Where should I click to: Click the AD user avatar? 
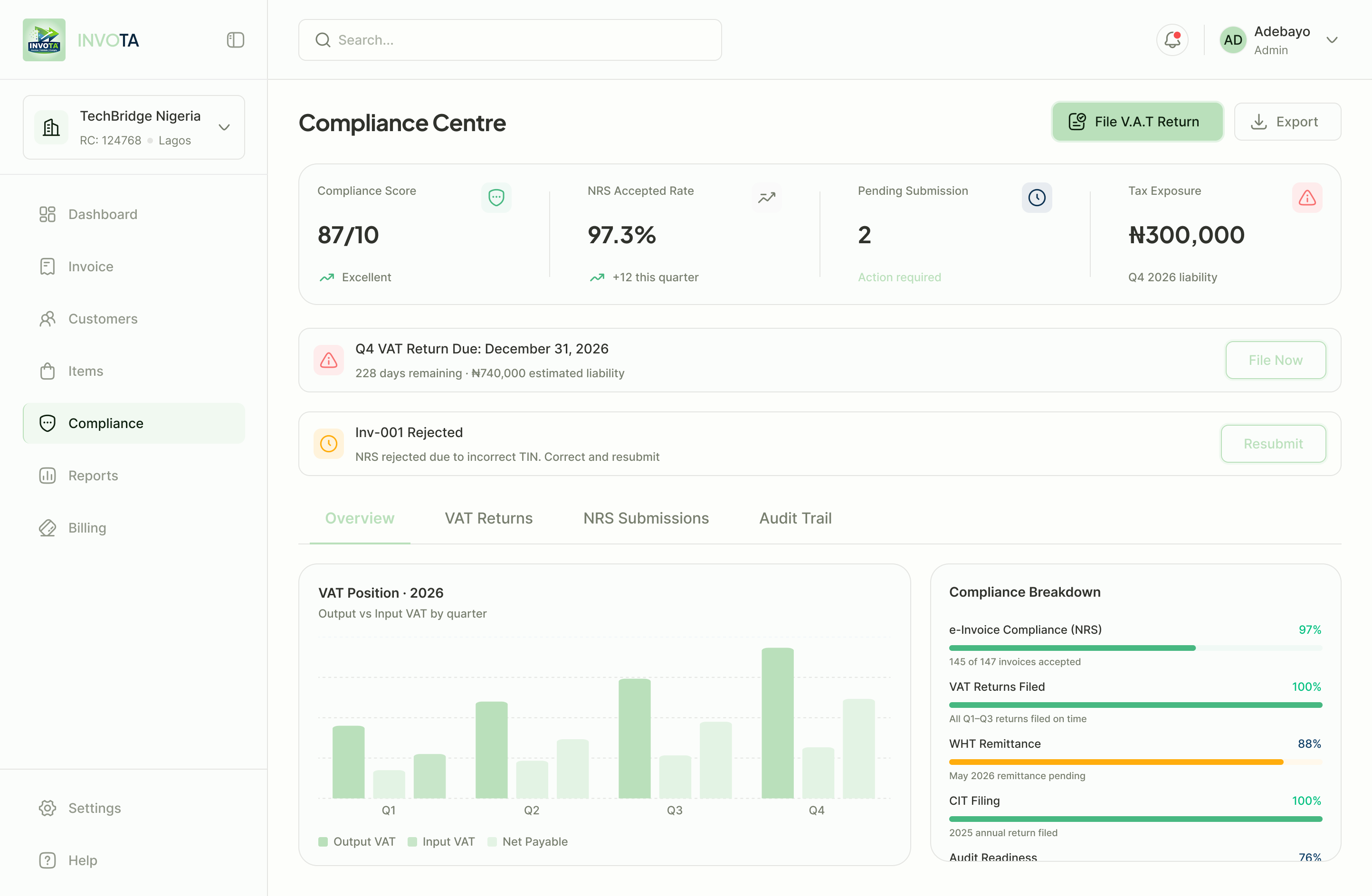1232,40
